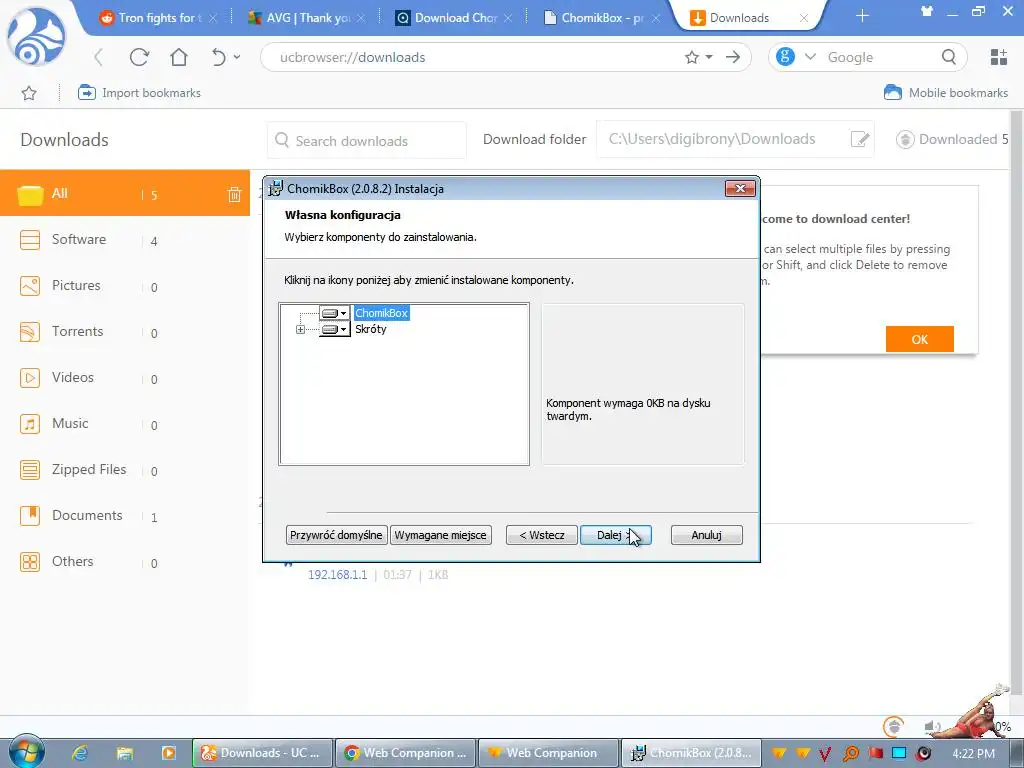Select the Pictures category

pos(125,285)
